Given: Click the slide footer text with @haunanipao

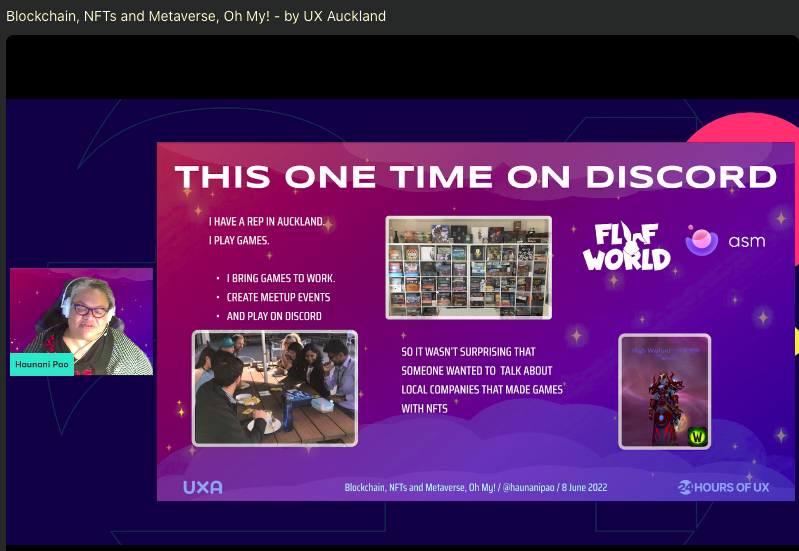Looking at the screenshot, I should coord(476,487).
